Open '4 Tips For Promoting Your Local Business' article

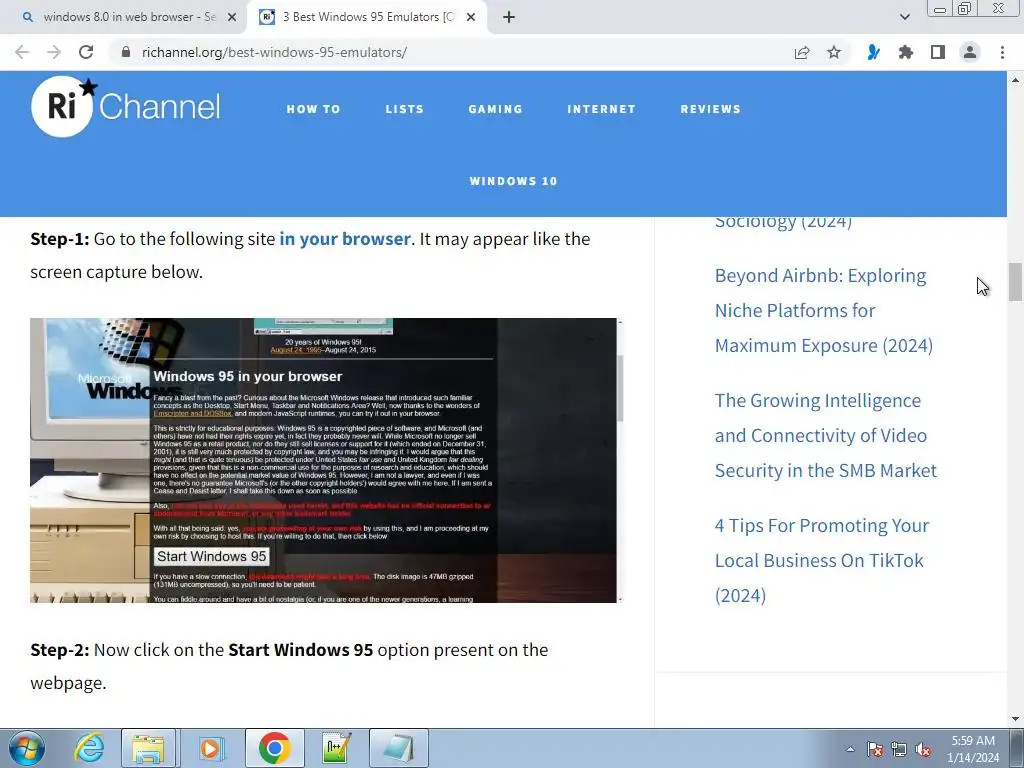coord(822,560)
